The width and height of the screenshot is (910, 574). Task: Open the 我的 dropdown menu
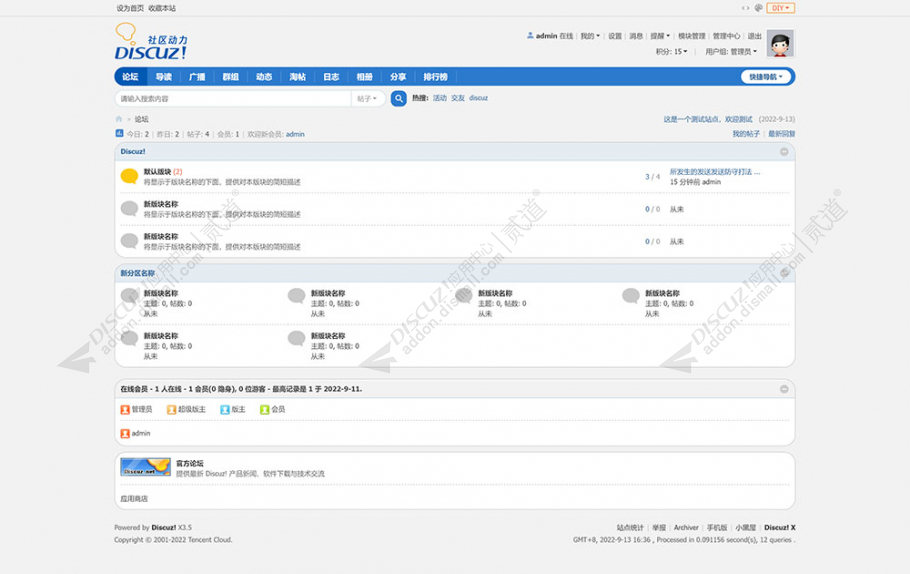pos(590,36)
